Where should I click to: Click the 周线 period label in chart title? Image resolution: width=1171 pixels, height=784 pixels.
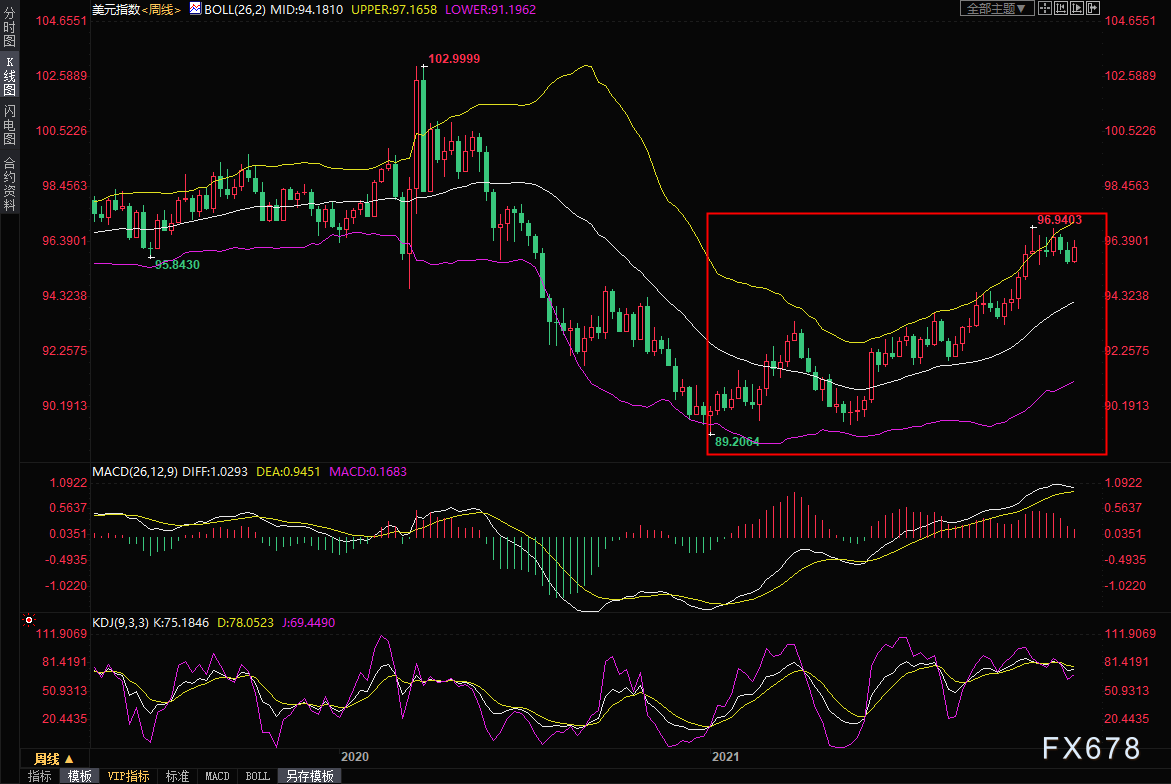161,10
